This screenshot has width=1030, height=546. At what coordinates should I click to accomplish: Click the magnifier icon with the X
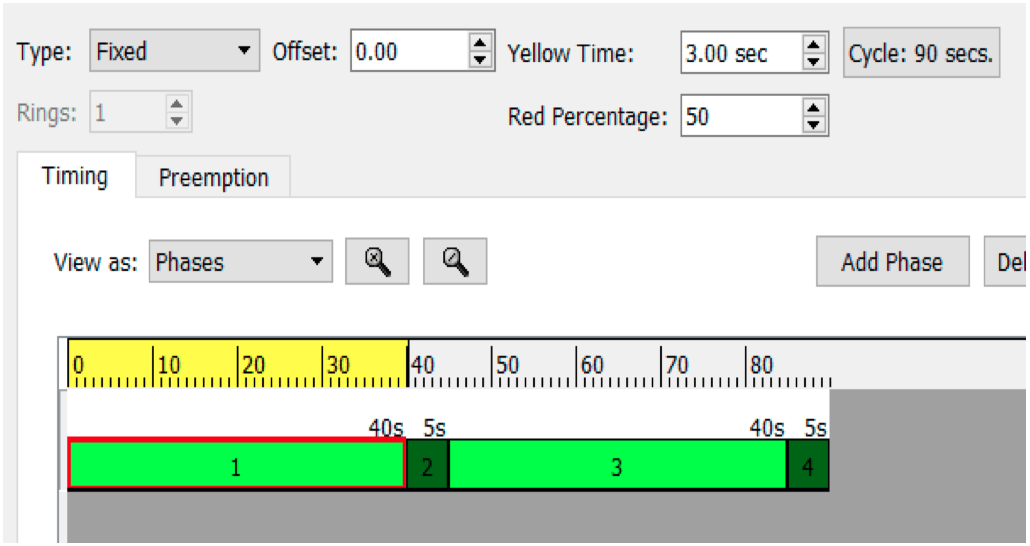pyautogui.click(x=377, y=262)
